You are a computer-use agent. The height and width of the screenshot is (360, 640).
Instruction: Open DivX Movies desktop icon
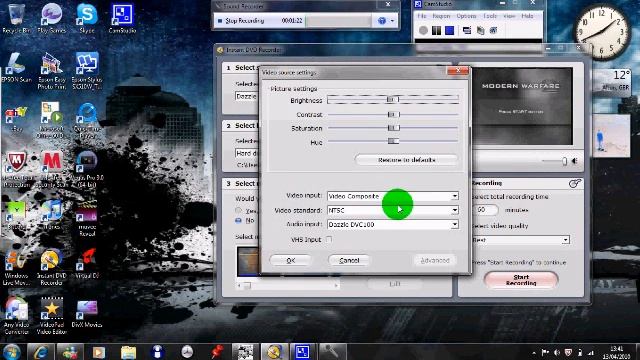tap(87, 313)
